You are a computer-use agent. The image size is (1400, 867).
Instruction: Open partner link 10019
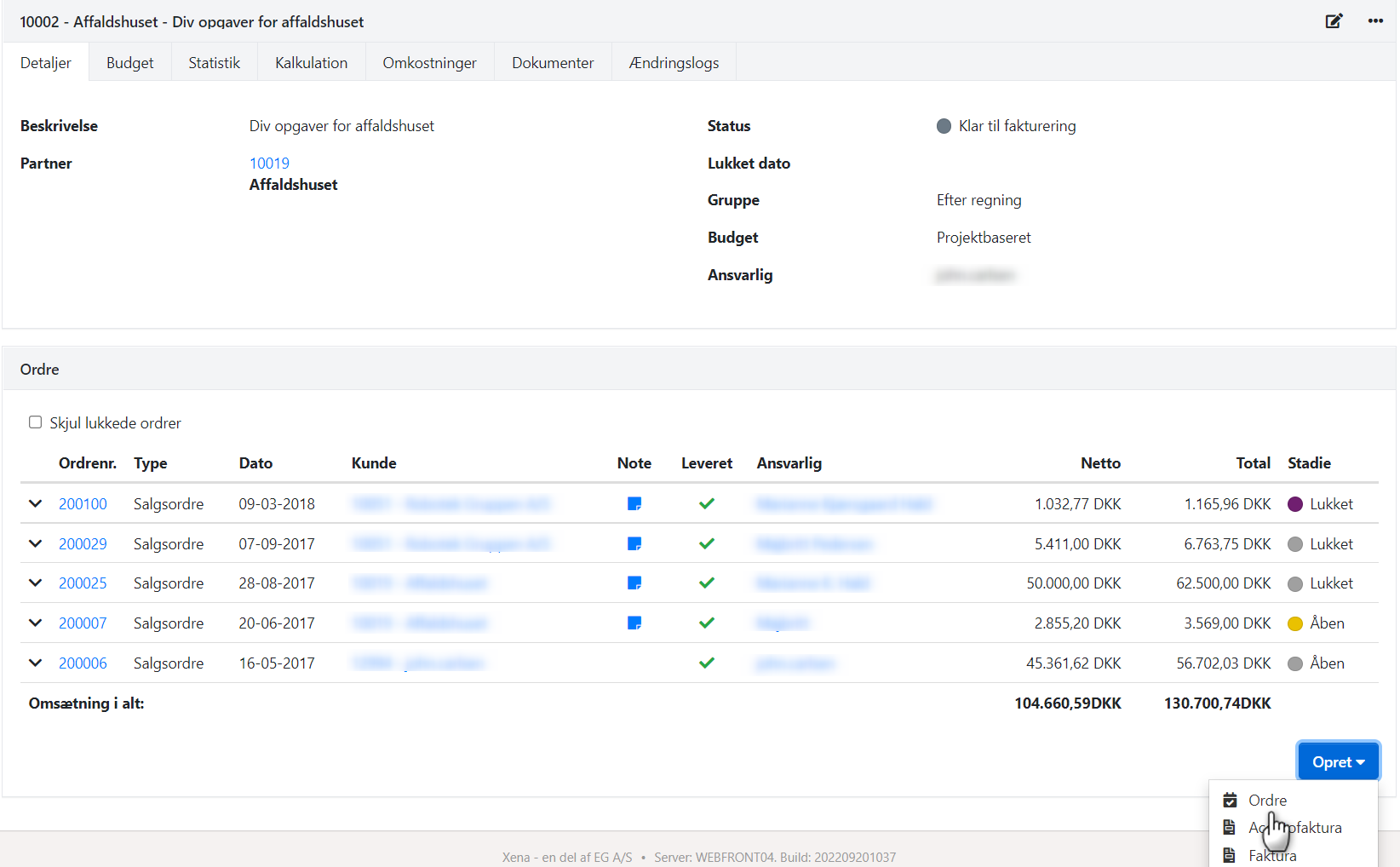tap(269, 164)
